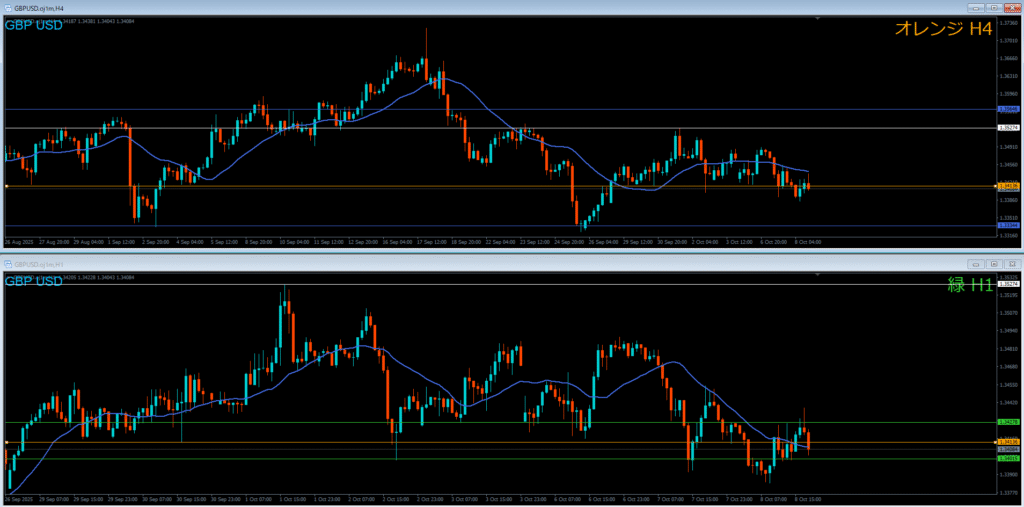The image size is (1024, 507).
Task: Click the 緑 H1 text label
Action: pos(969,285)
